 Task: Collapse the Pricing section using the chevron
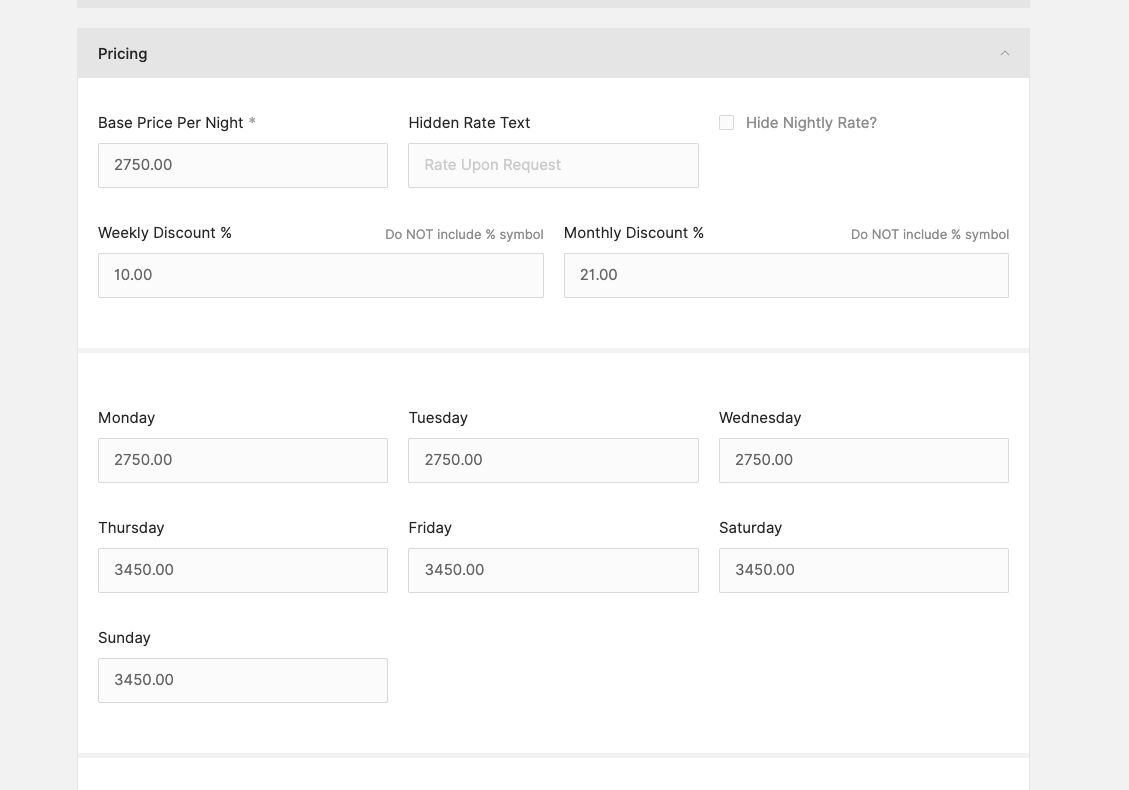coord(1005,54)
